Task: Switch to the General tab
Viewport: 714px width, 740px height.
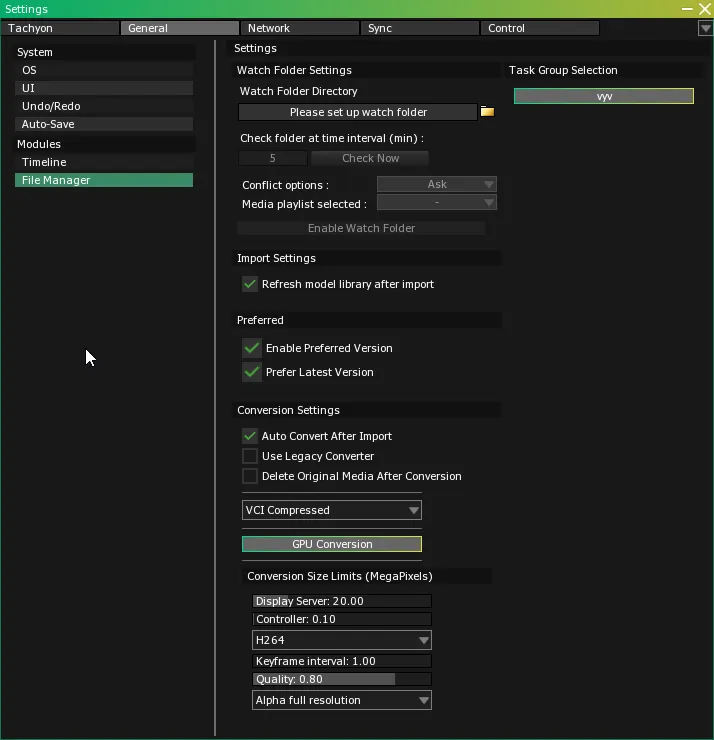Action: pos(179,28)
